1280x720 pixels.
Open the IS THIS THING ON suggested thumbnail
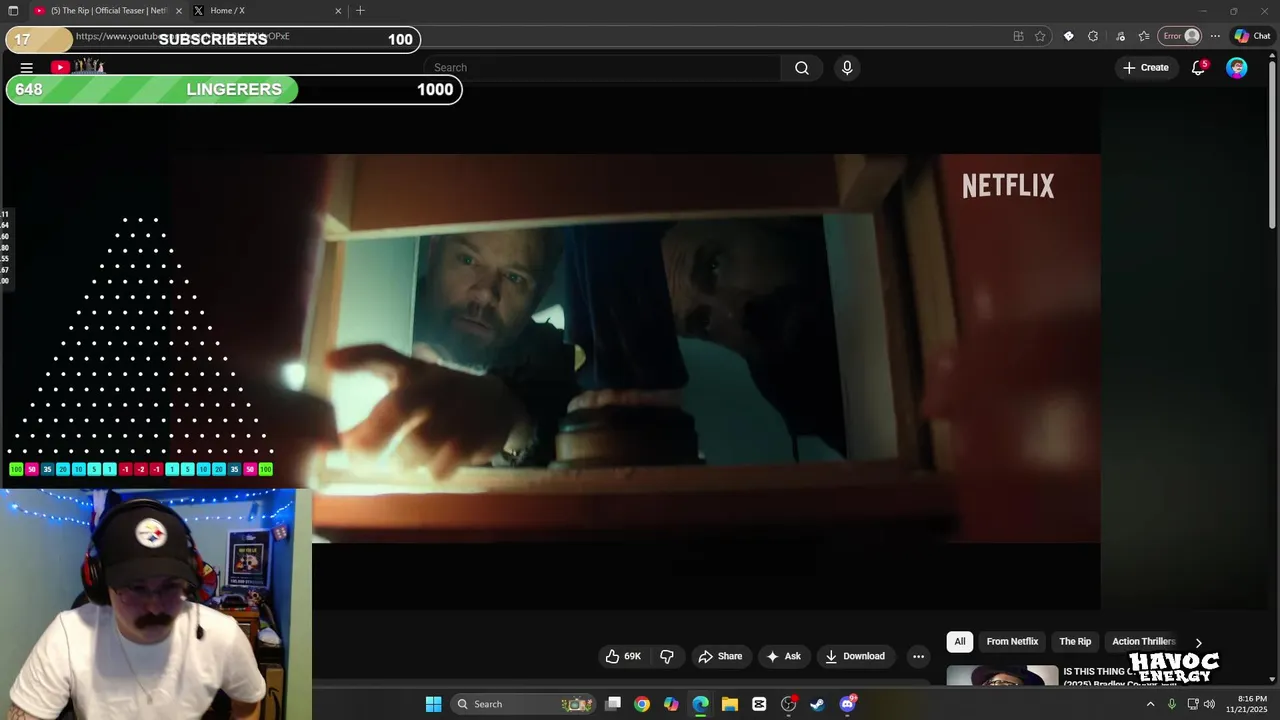[x=1002, y=676]
